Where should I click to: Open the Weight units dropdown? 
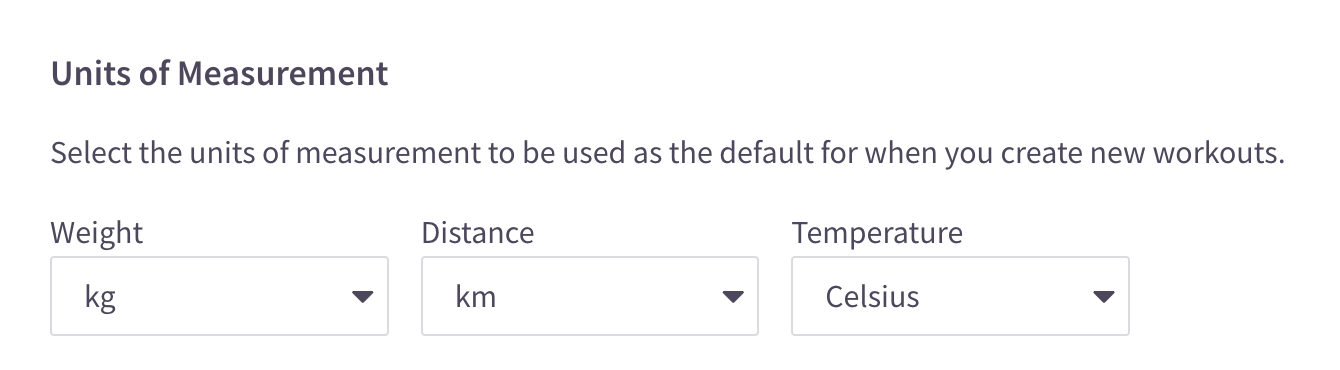[x=219, y=296]
